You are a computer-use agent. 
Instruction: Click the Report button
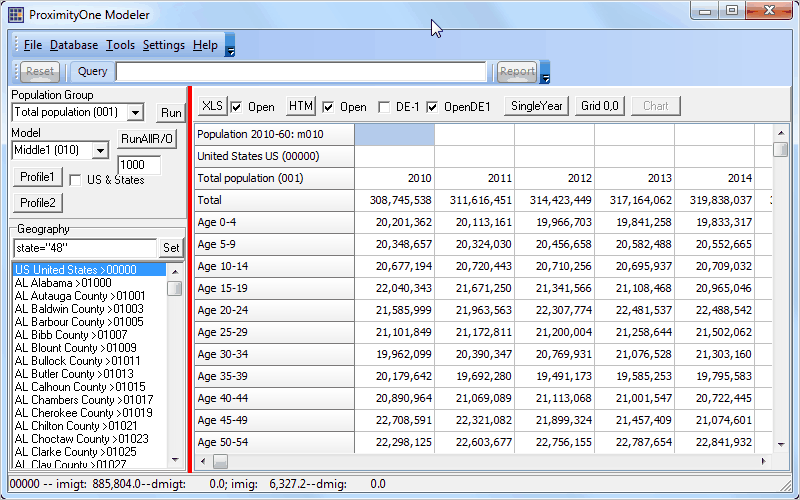tap(517, 71)
